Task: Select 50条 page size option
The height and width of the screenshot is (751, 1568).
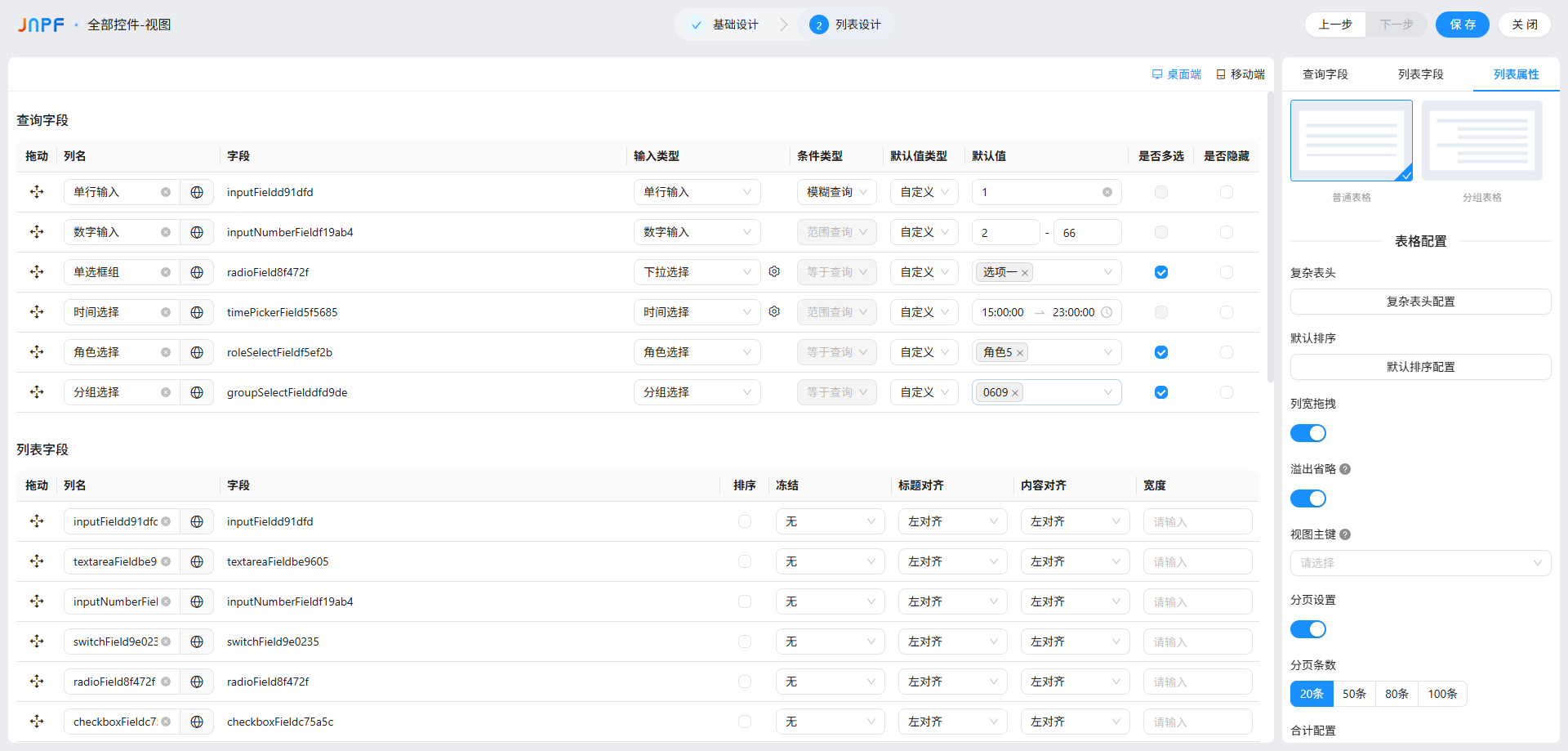Action: (1354, 694)
